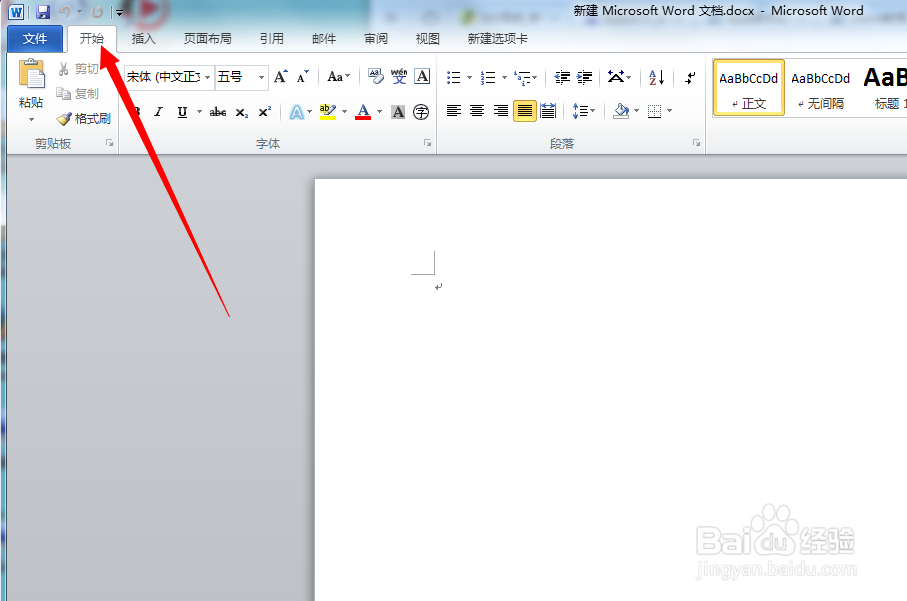Open the font size dropdown
This screenshot has width=907, height=601.
[x=259, y=77]
